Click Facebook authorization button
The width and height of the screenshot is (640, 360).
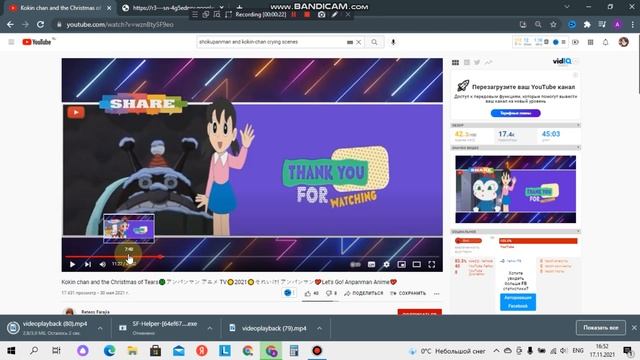click(518, 302)
